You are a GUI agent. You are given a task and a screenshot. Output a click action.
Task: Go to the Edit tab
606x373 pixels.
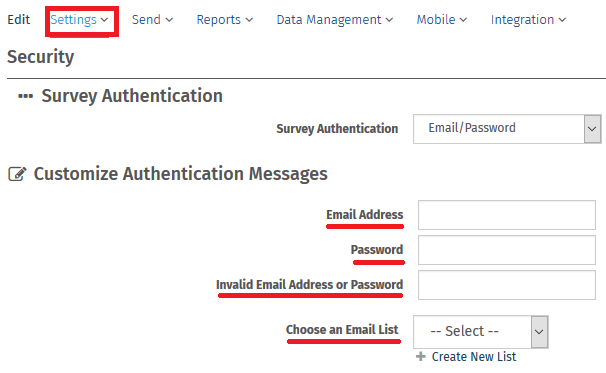click(x=19, y=20)
